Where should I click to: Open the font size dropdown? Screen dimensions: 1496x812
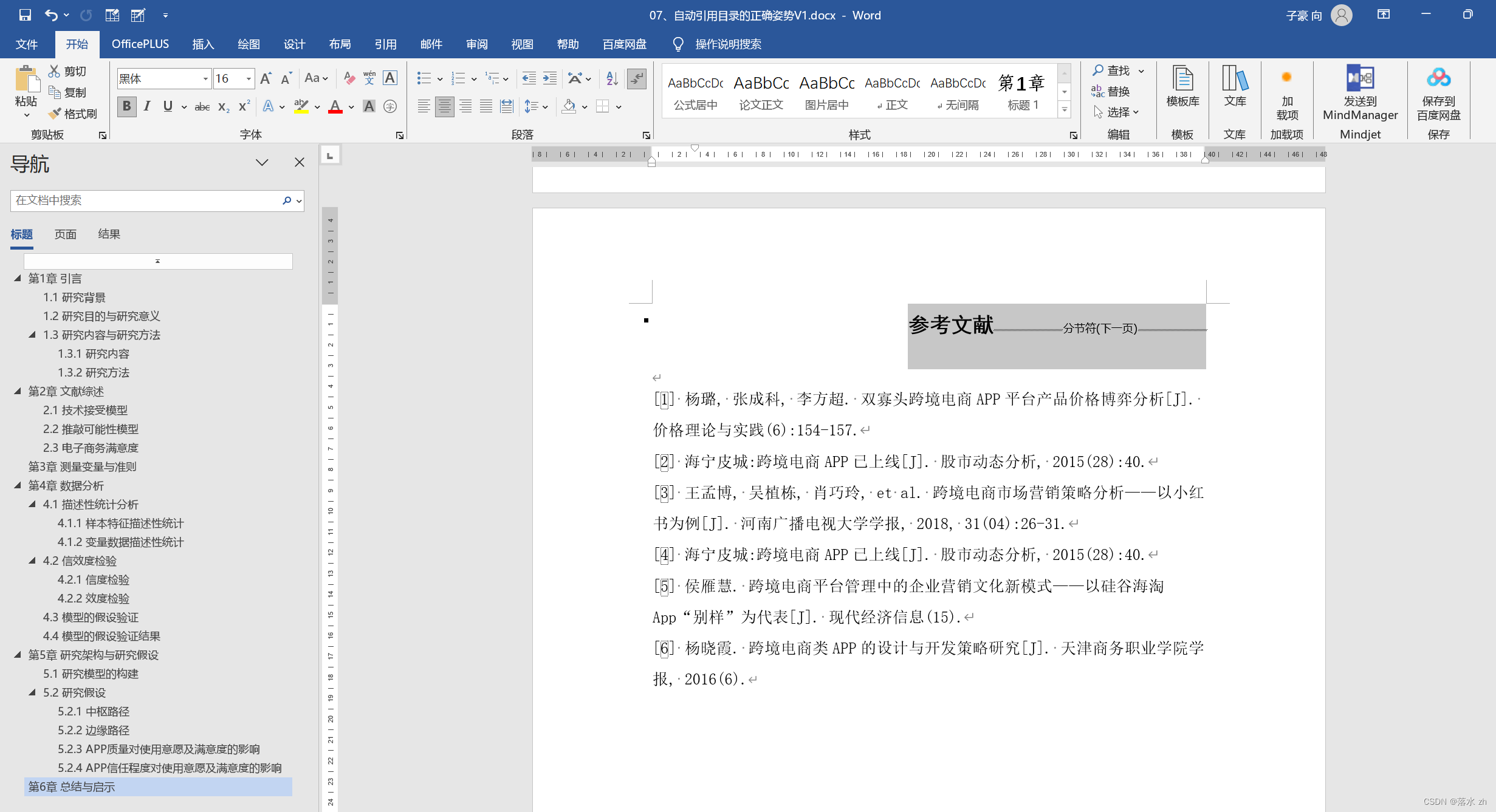(249, 79)
